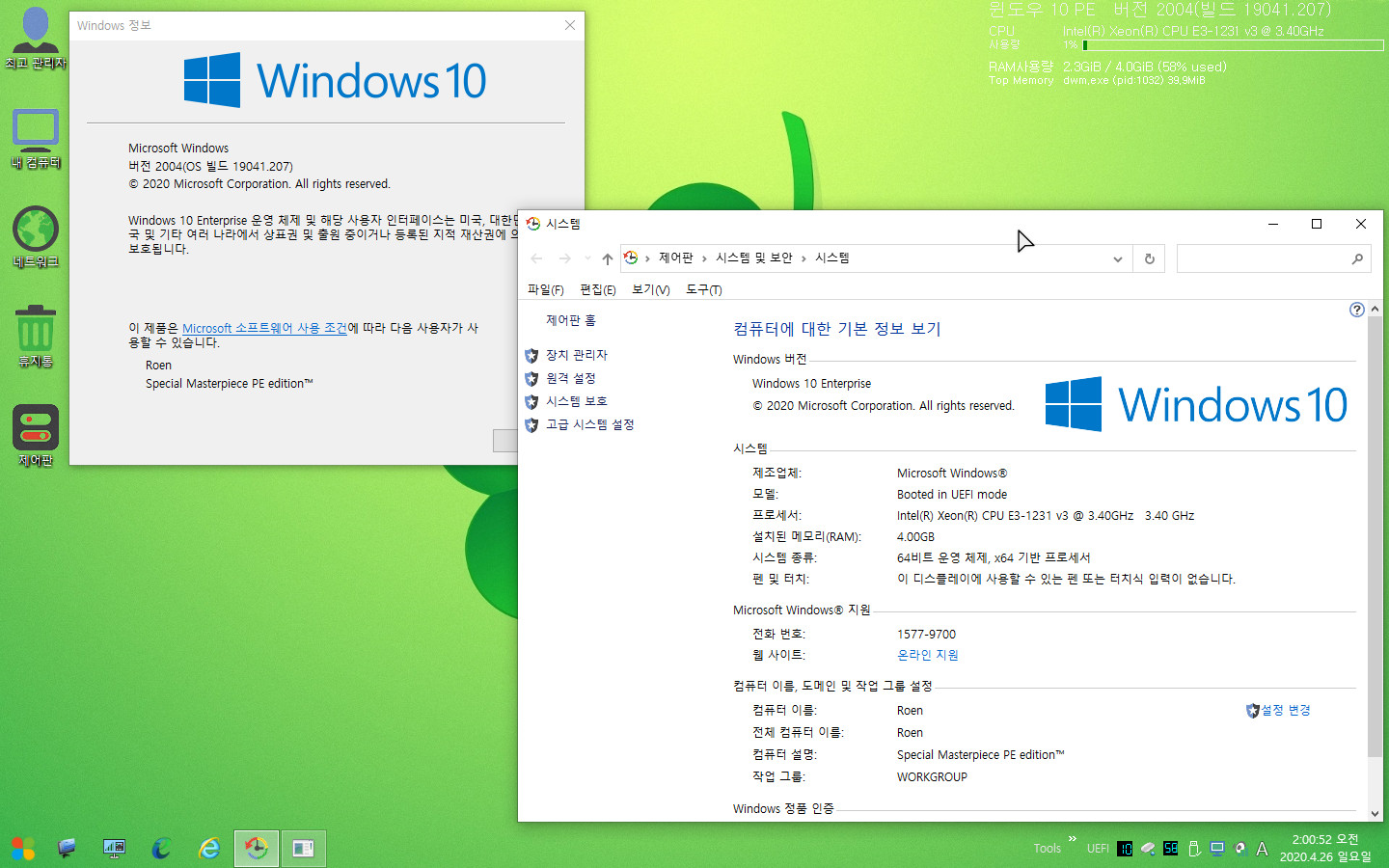Click the processor value Intel(R) Xeon(R) E3-1231 text

(1046, 516)
